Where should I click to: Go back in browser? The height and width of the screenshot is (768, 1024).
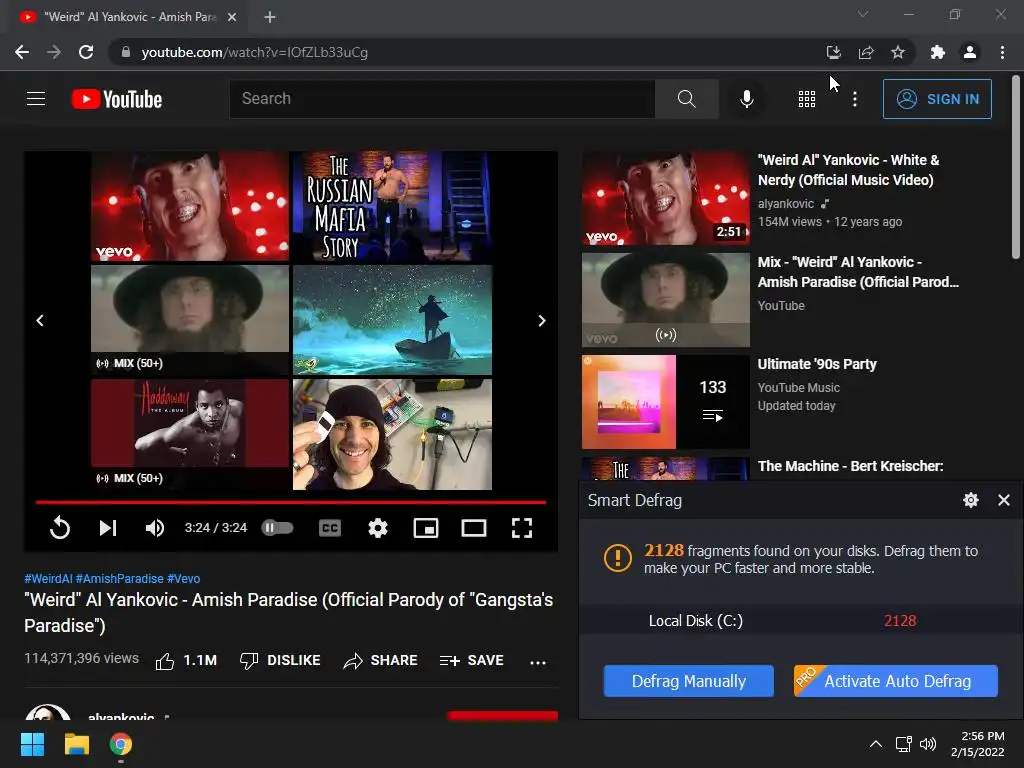click(x=22, y=52)
